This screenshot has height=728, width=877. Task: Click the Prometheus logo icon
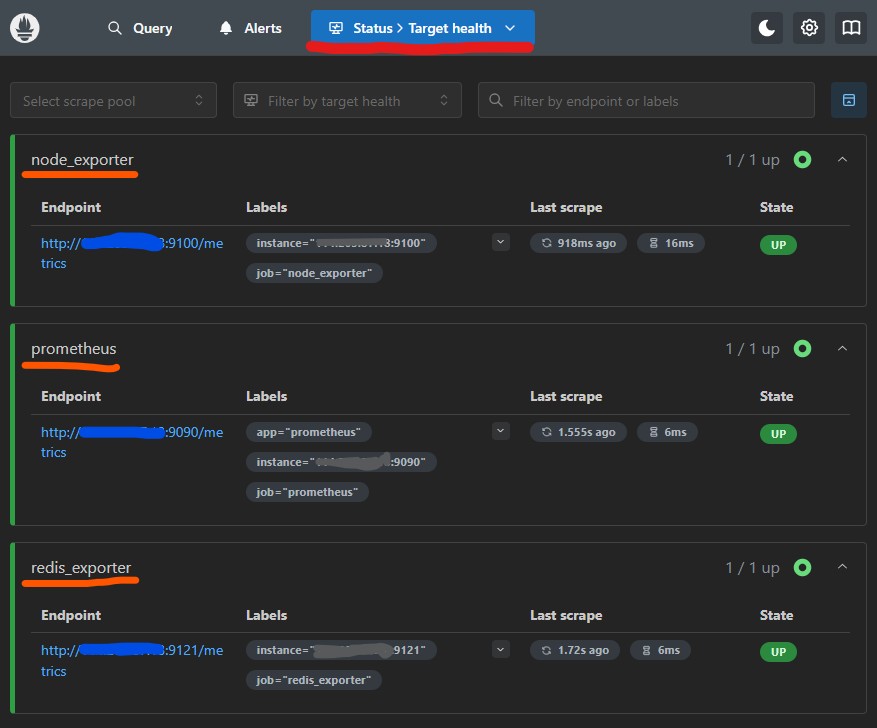pyautogui.click(x=25, y=28)
